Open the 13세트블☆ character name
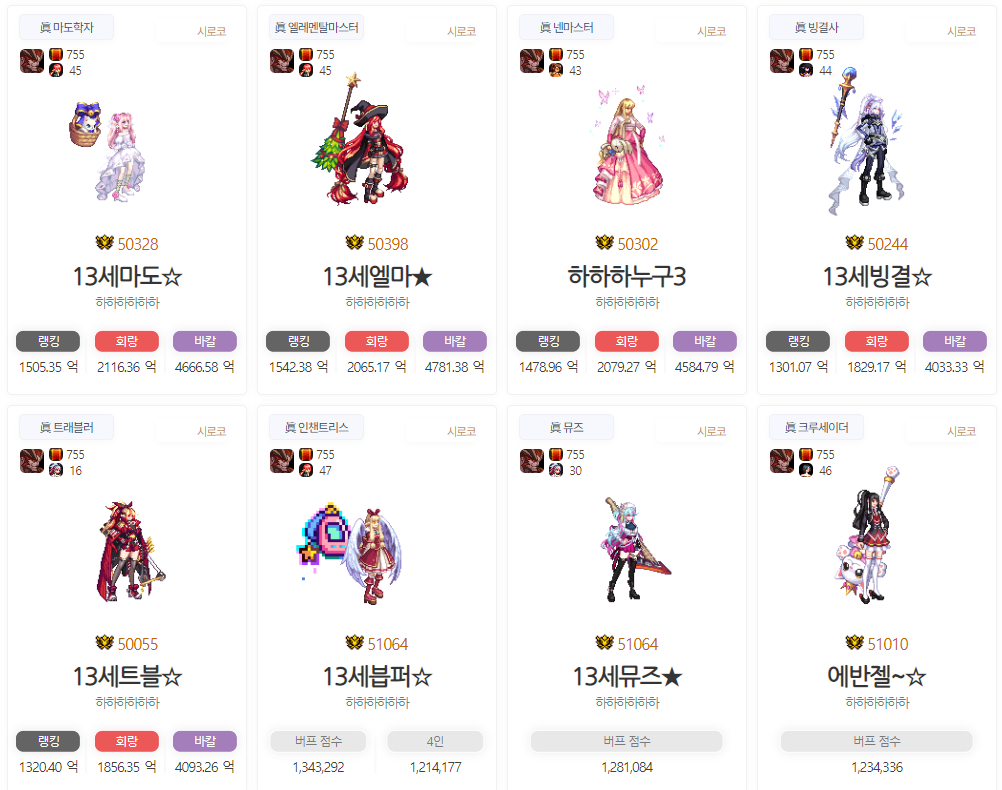This screenshot has height=790, width=1002. point(127,676)
